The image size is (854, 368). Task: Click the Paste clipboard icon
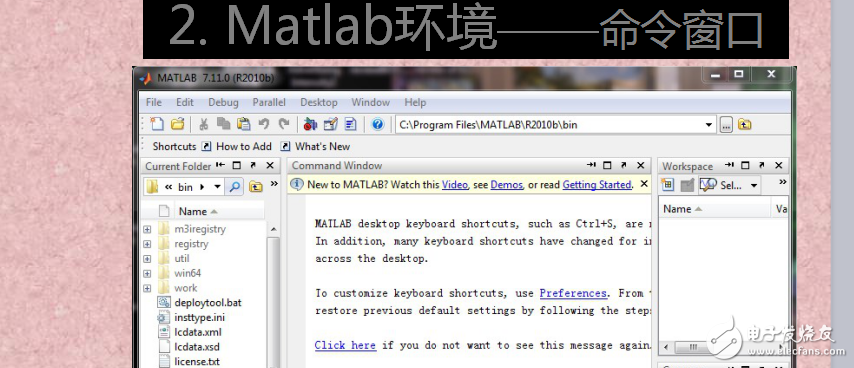pos(243,124)
